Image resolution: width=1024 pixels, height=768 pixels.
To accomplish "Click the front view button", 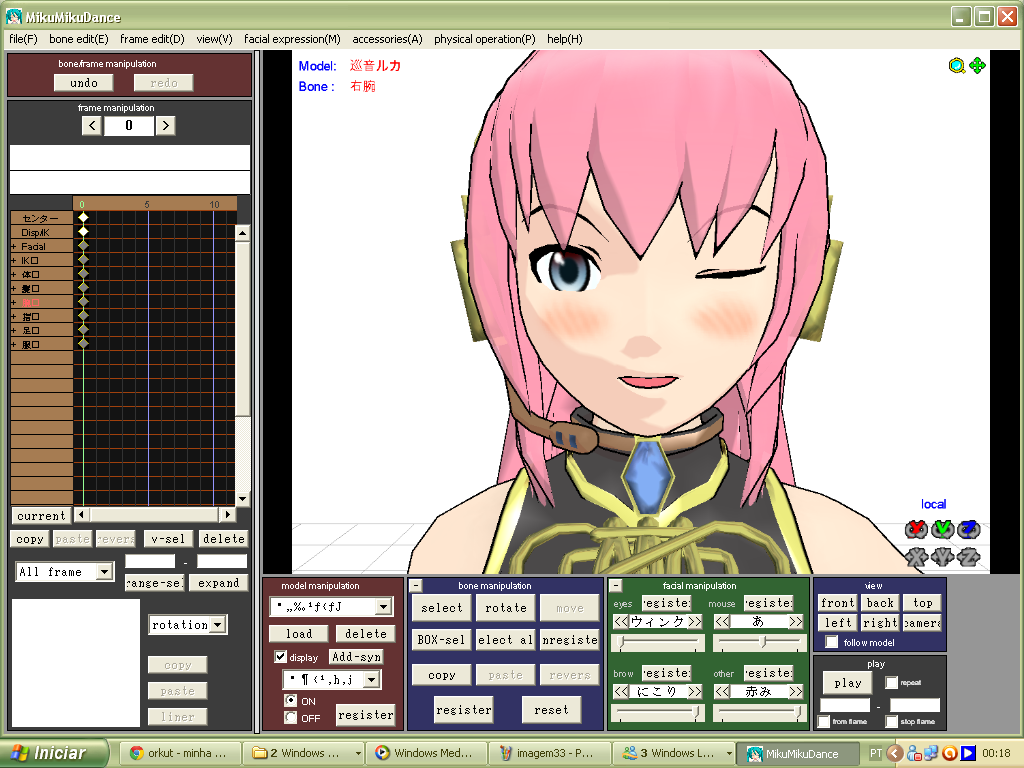I will coord(837,603).
